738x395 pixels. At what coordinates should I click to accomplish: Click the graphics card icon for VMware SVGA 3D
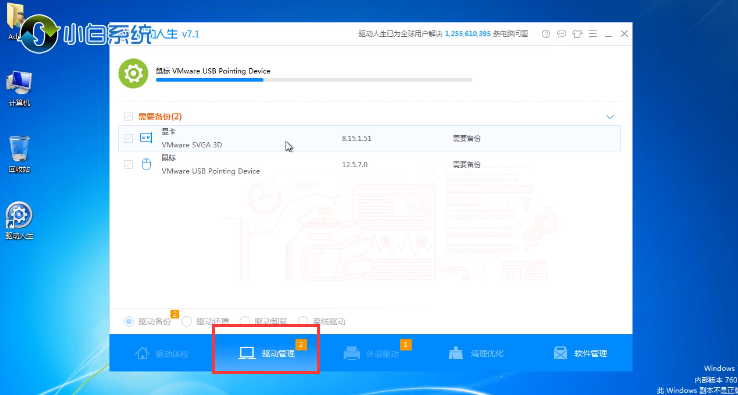tap(146, 138)
